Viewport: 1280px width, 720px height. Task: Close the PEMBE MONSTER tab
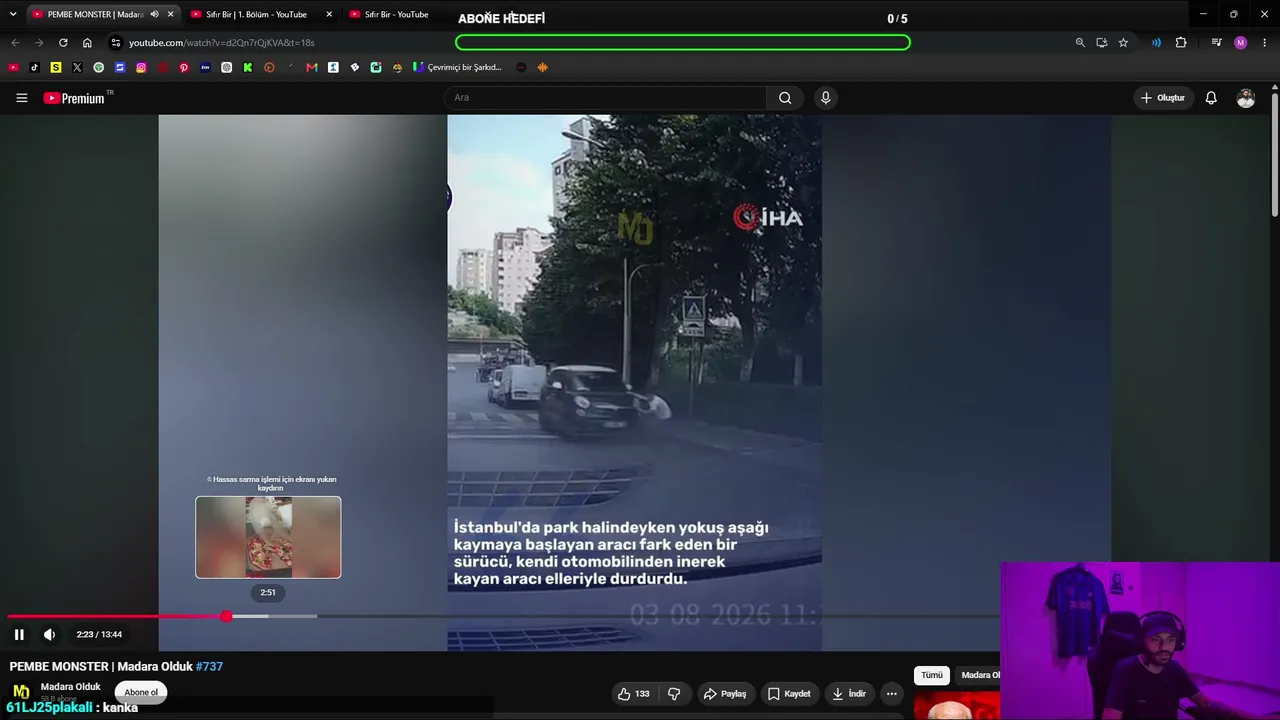pos(170,14)
